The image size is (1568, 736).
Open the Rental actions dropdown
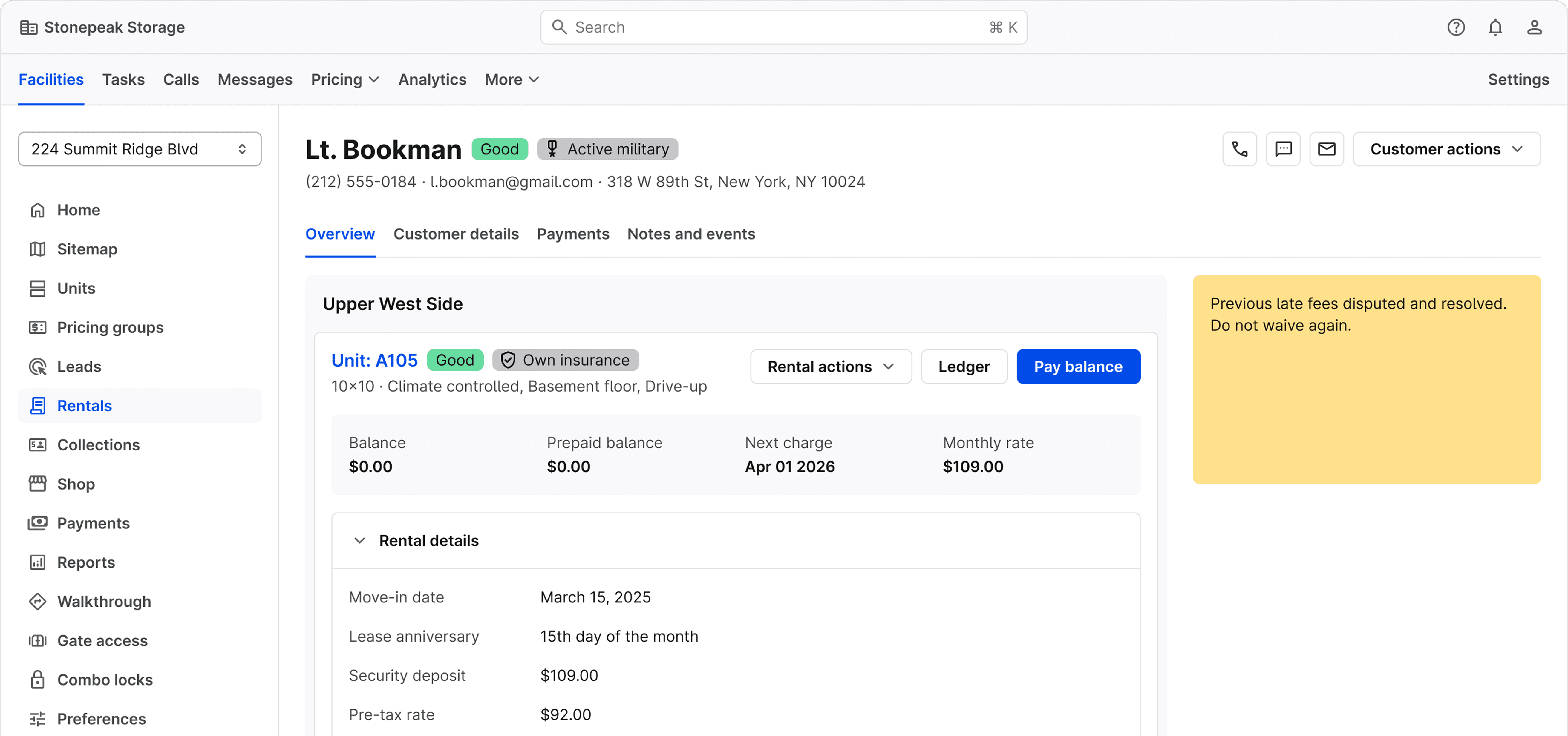pos(830,367)
